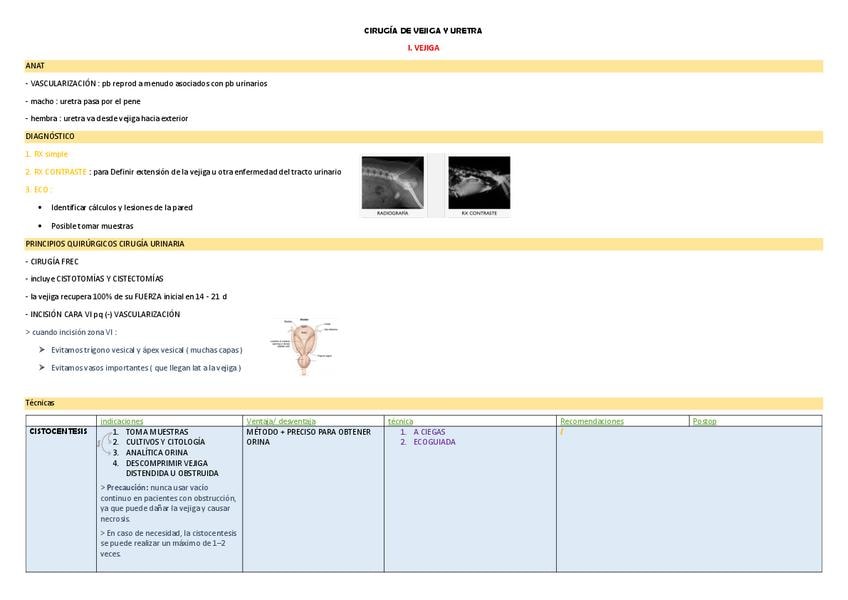Screen dimensions: 848x600
Task: Click the curved bracket arrow beside list
Action: (104, 443)
